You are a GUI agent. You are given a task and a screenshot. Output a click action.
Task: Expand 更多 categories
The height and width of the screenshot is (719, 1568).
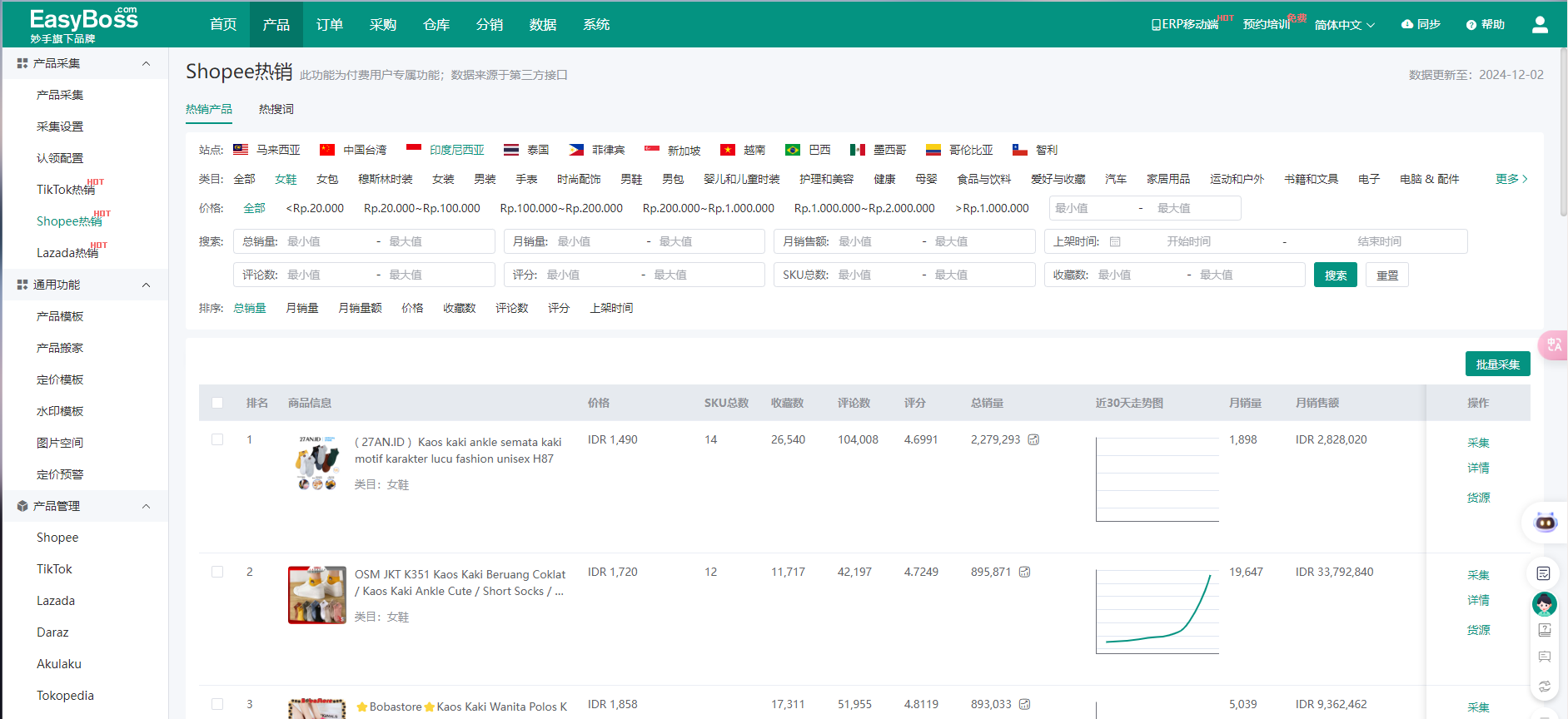pos(1511,179)
